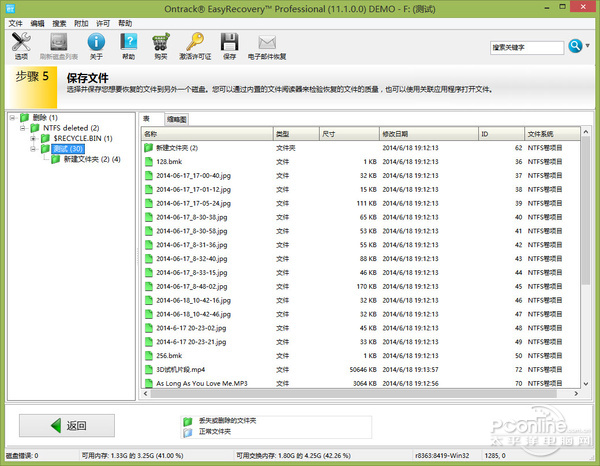The height and width of the screenshot is (466, 600).
Task: Sort by the 尺寸 column header
Action: pos(349,134)
